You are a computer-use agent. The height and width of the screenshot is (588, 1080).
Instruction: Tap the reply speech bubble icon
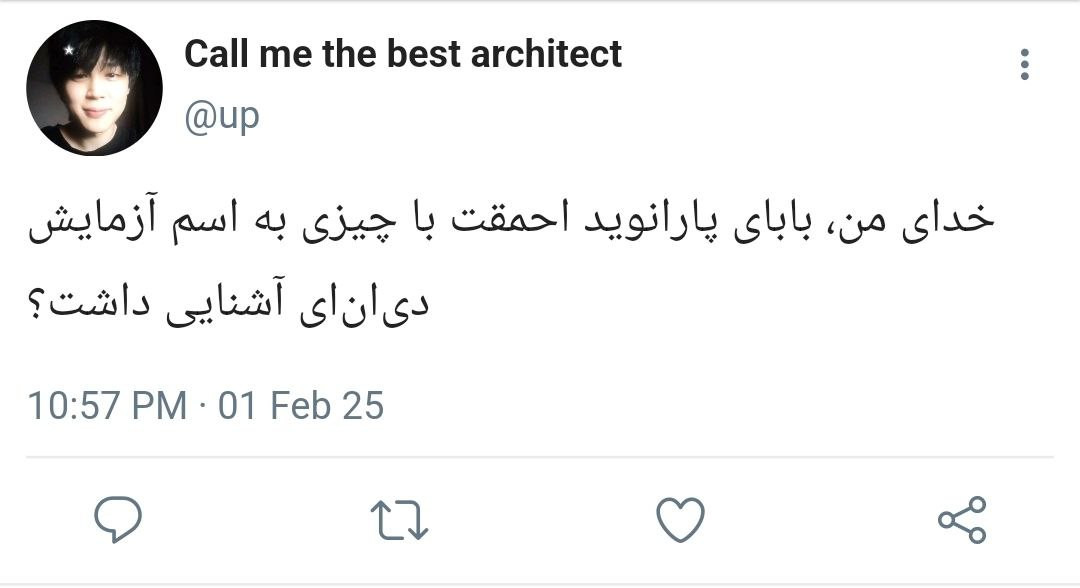pyautogui.click(x=118, y=520)
